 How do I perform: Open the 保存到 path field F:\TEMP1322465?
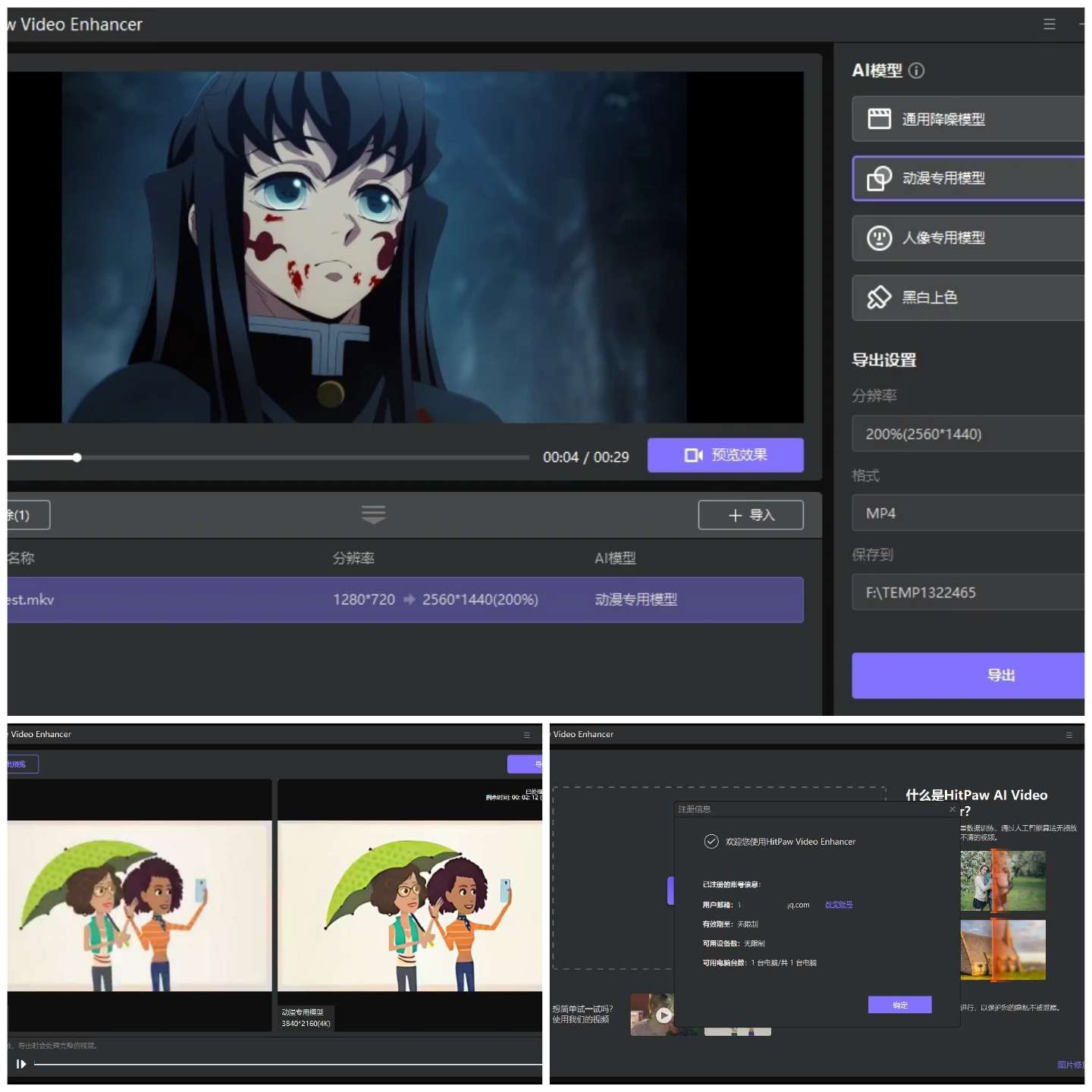click(968, 592)
